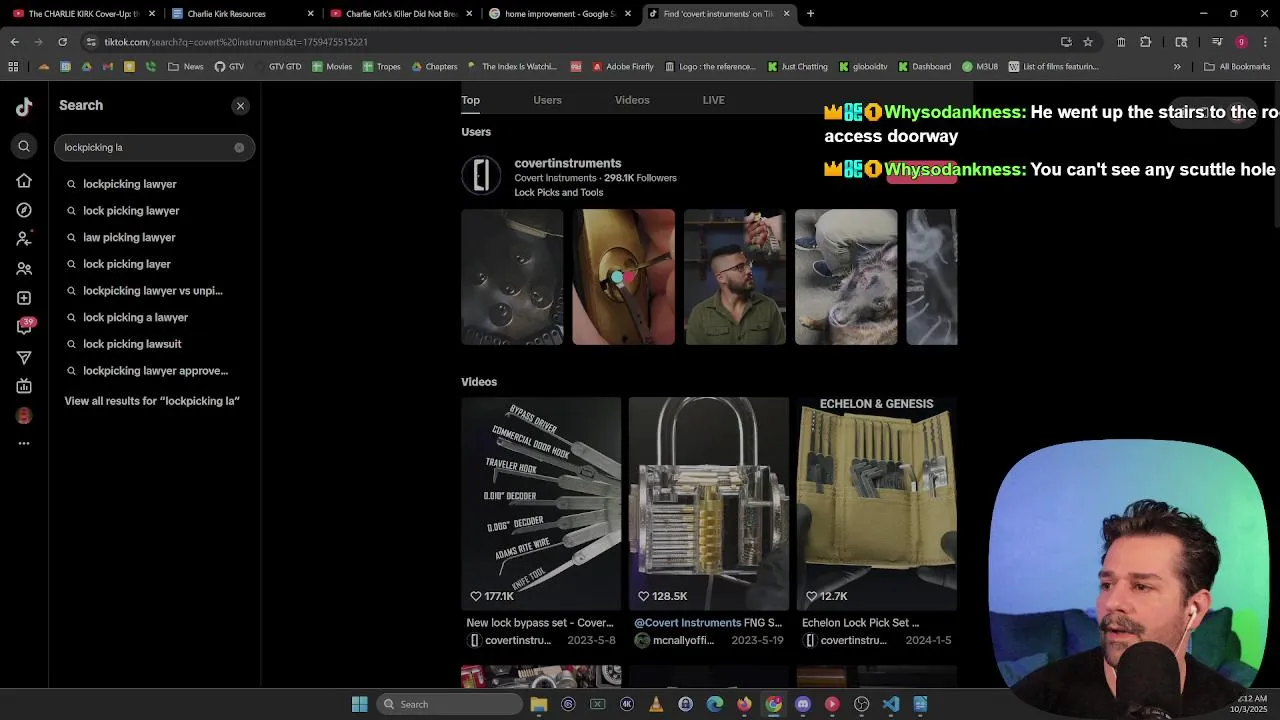Viewport: 1280px width, 720px height.
Task: Open the Following icon in TikTok sidebar
Action: pyautogui.click(x=24, y=239)
